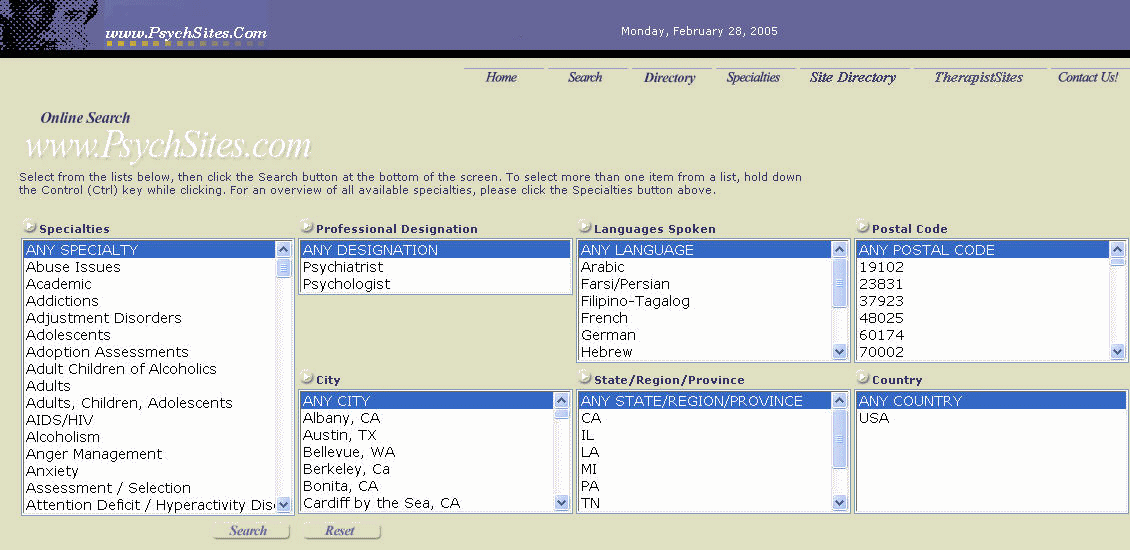Select Hebrew language
Screen dimensions: 1130x550
pos(705,352)
